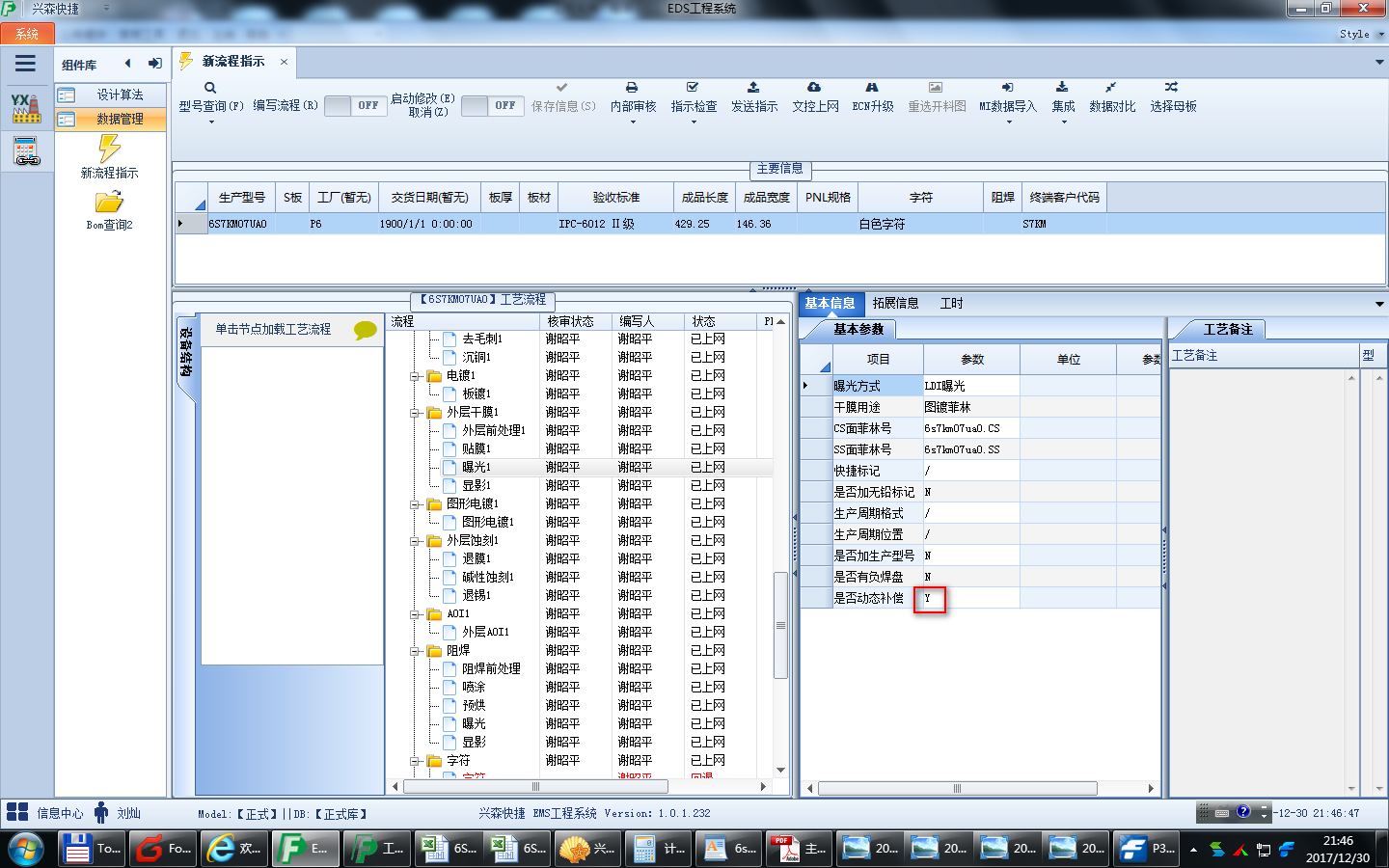The width and height of the screenshot is (1389, 868).
Task: Collapse AOI1 tree node
Action: [x=415, y=614]
